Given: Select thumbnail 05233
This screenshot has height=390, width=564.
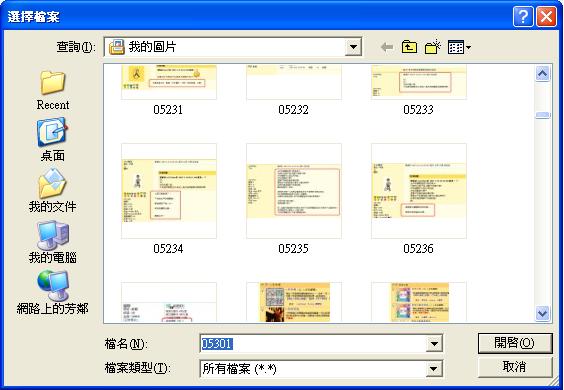Looking at the screenshot, I should point(419,82).
